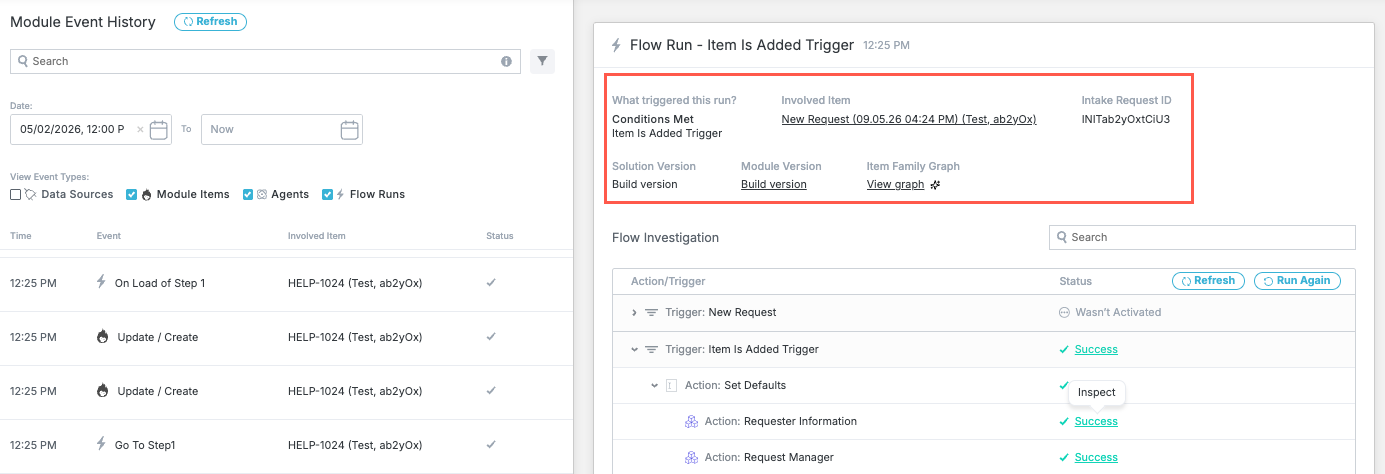Click the lightning icon of On Load of Step 1

(x=101, y=282)
